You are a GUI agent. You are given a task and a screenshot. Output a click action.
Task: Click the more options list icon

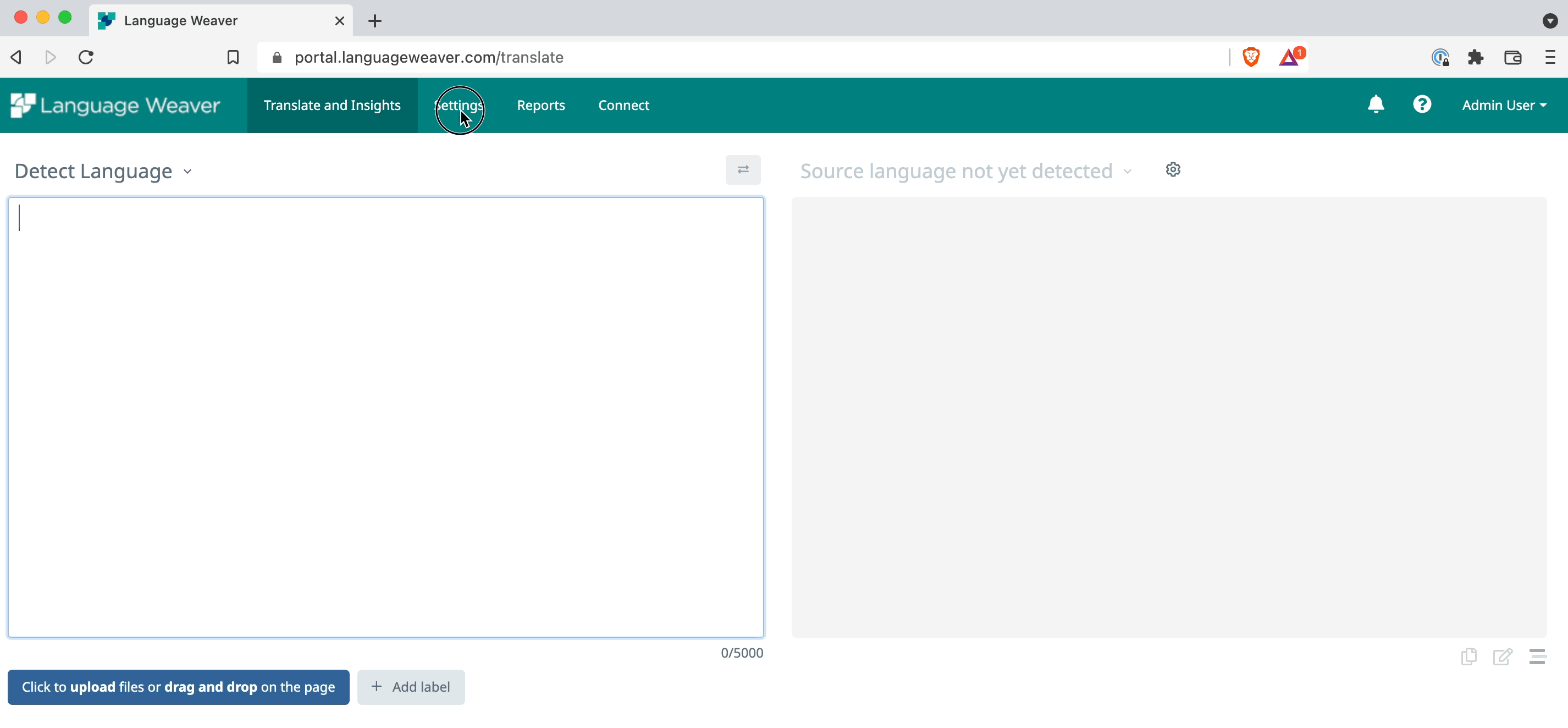coord(1537,657)
